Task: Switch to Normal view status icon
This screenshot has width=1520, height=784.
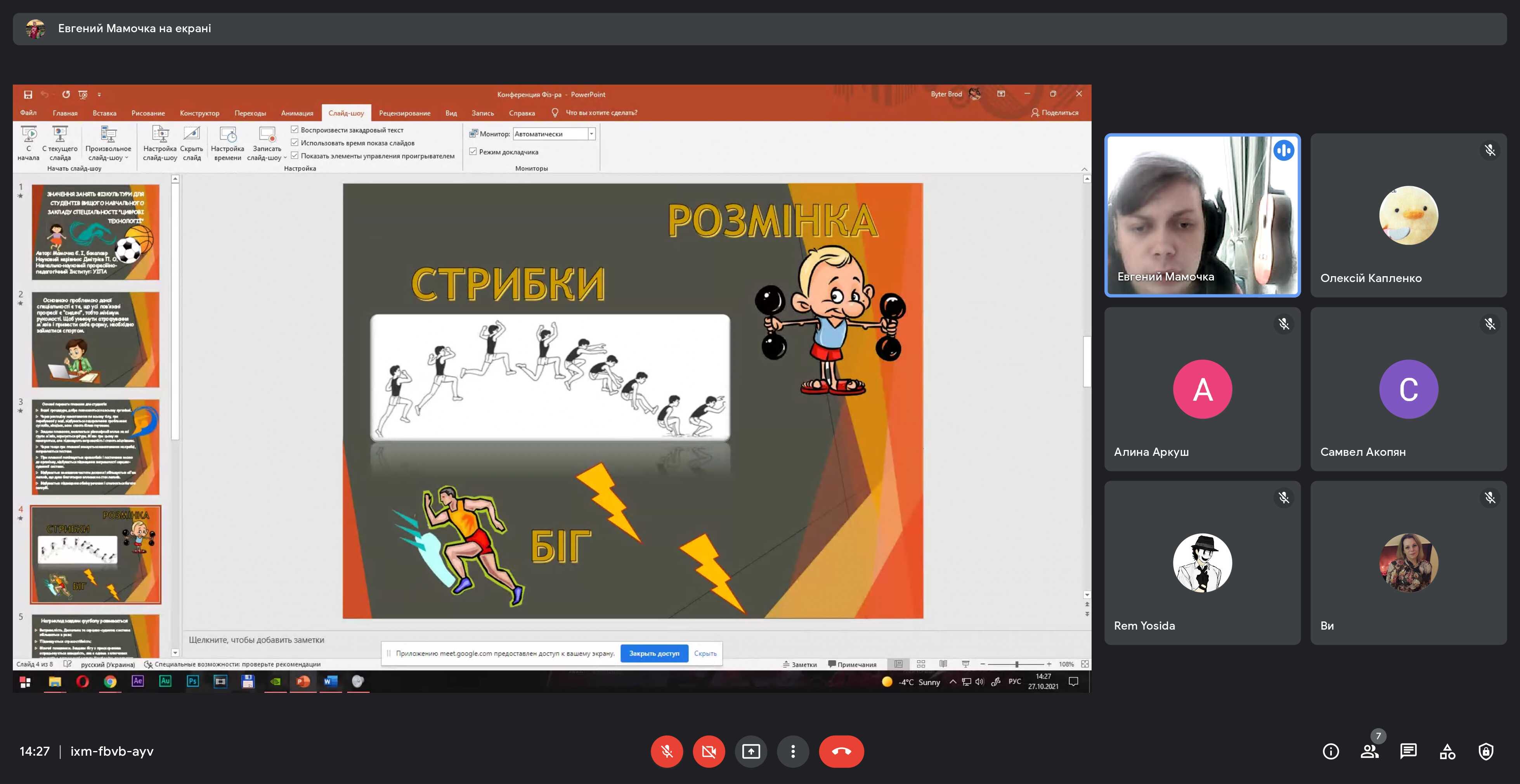Action: pos(898,664)
